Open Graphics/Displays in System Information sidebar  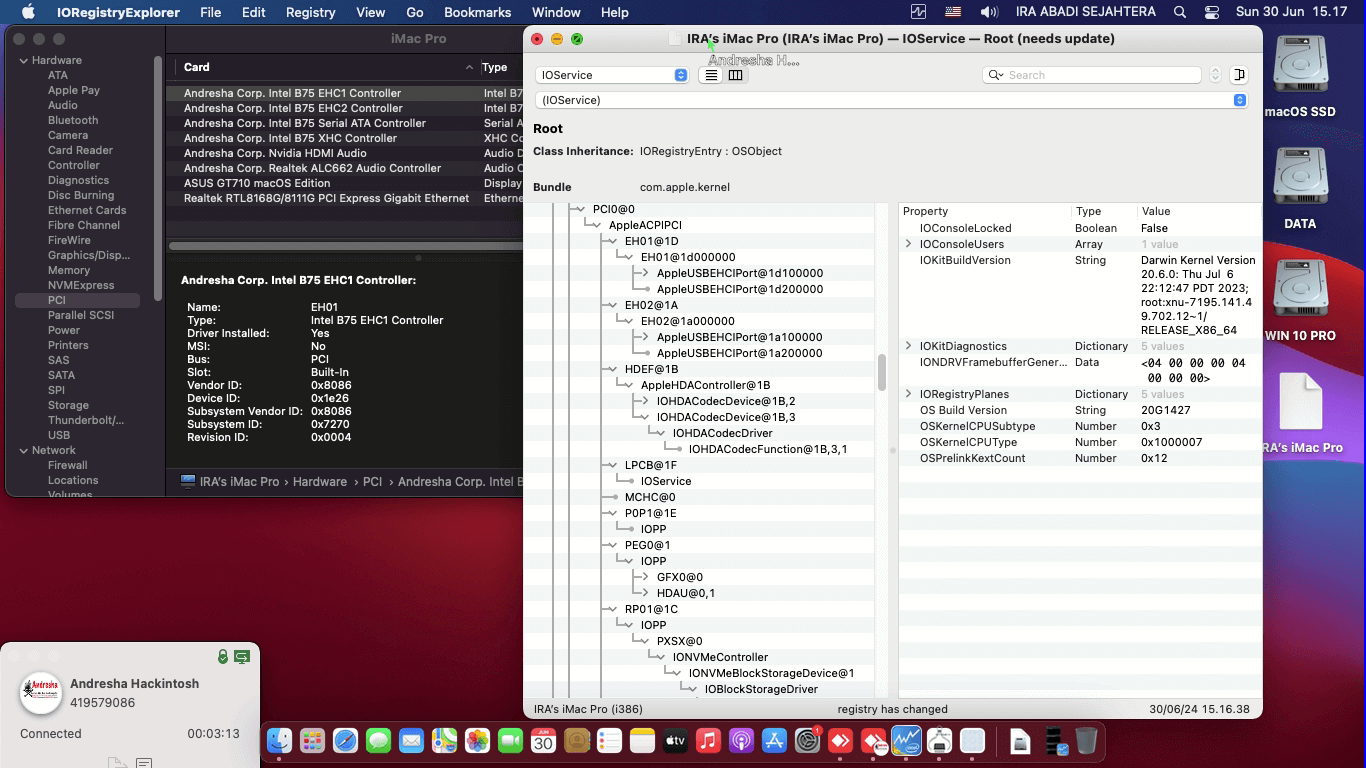point(89,255)
